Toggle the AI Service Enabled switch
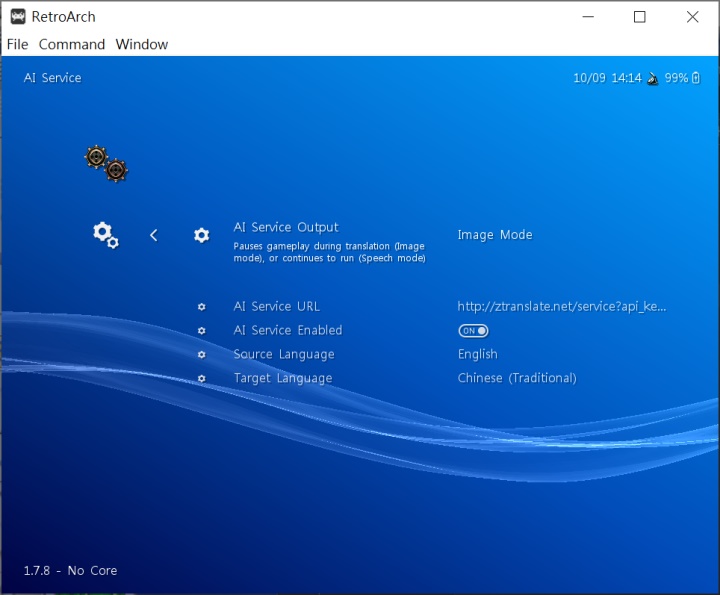 [473, 331]
